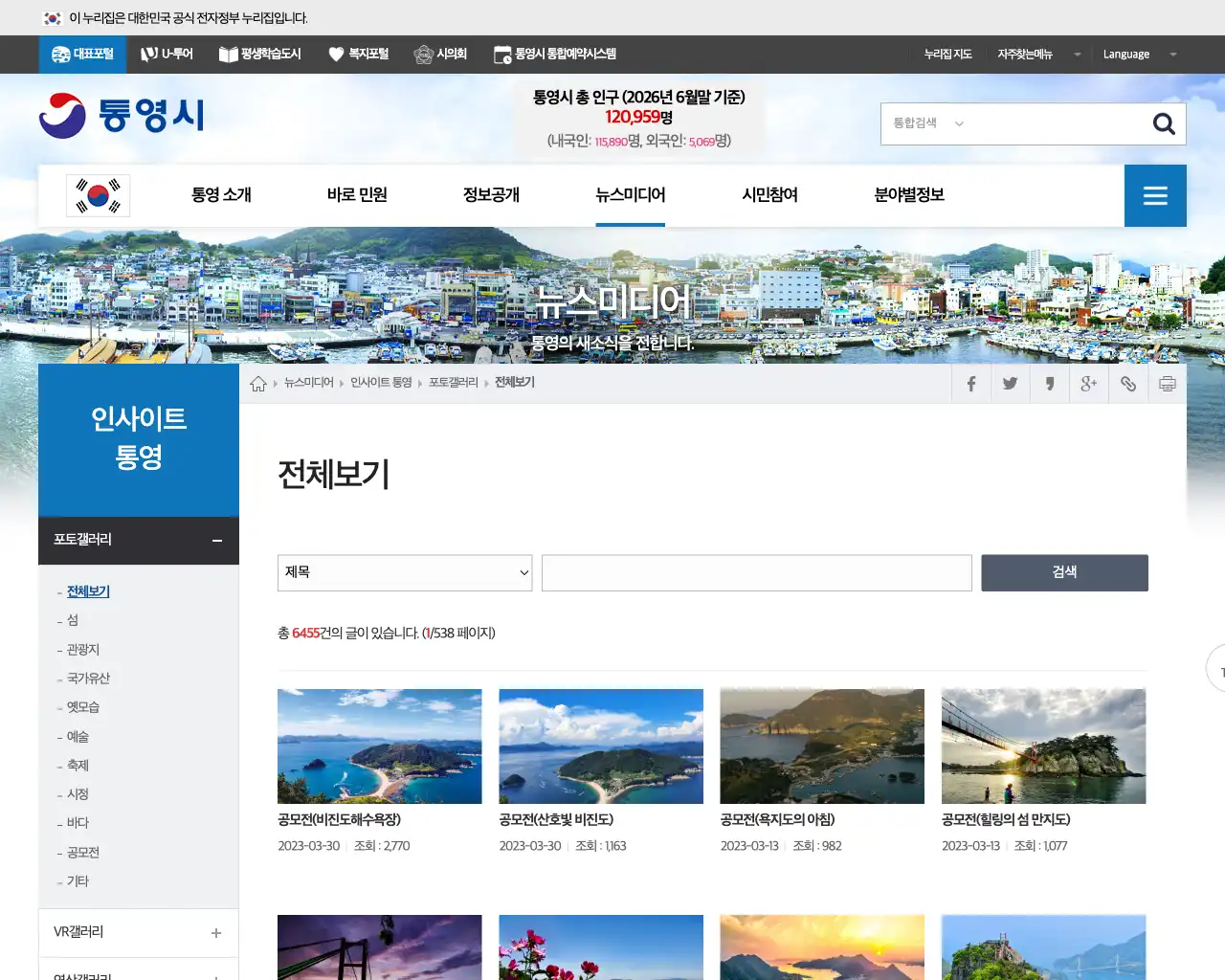This screenshot has height=980, width=1225.
Task: Open 누리집 지도 sitemap link
Action: tap(947, 55)
